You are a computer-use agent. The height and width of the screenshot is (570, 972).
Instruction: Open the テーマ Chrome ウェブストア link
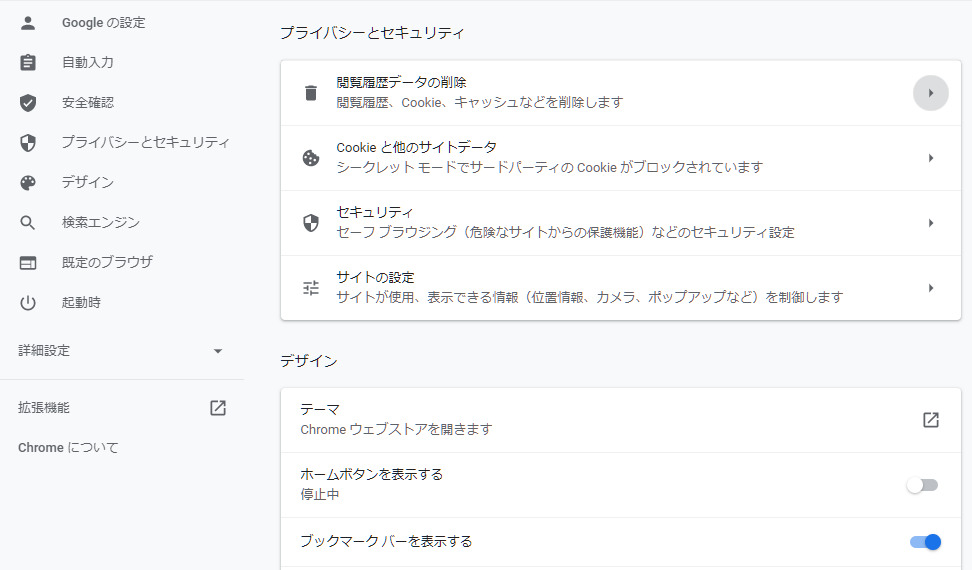pyautogui.click(x=931, y=420)
